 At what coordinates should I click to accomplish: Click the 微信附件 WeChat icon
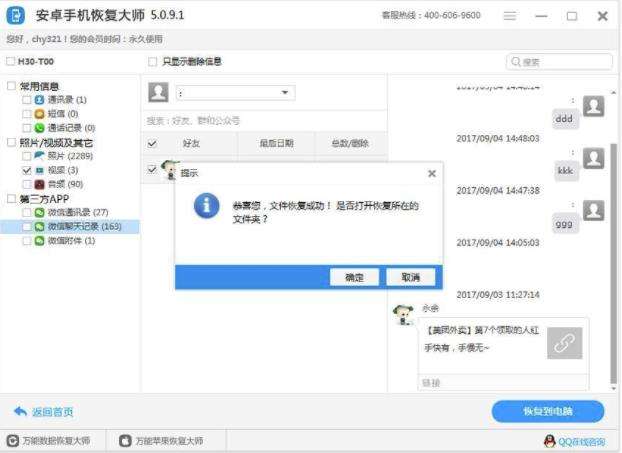(x=39, y=240)
